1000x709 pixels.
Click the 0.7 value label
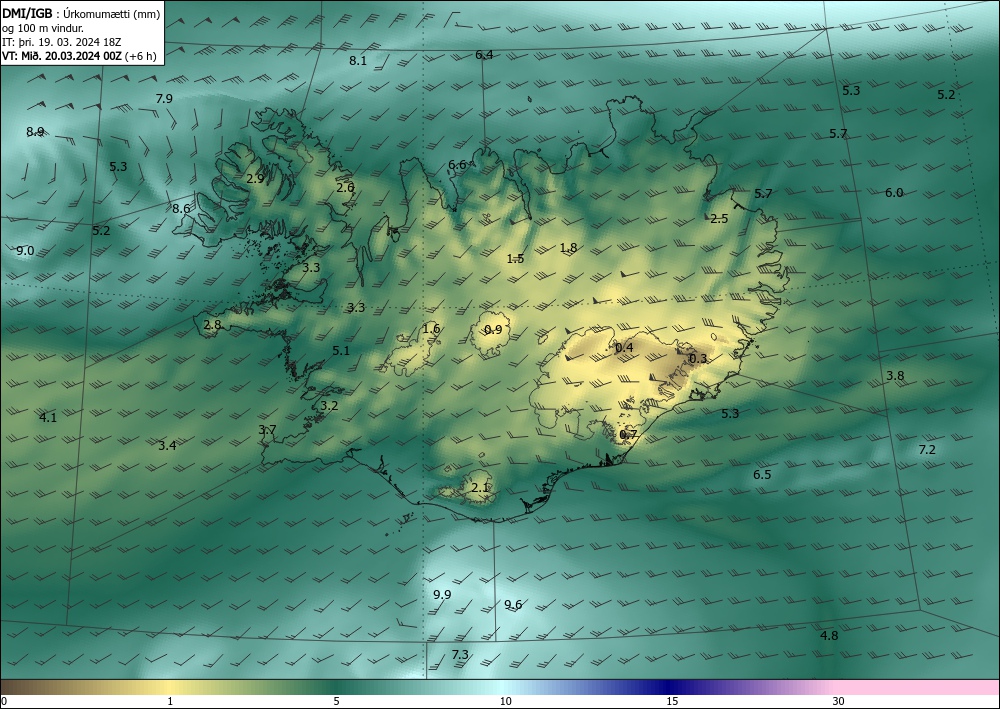(628, 435)
